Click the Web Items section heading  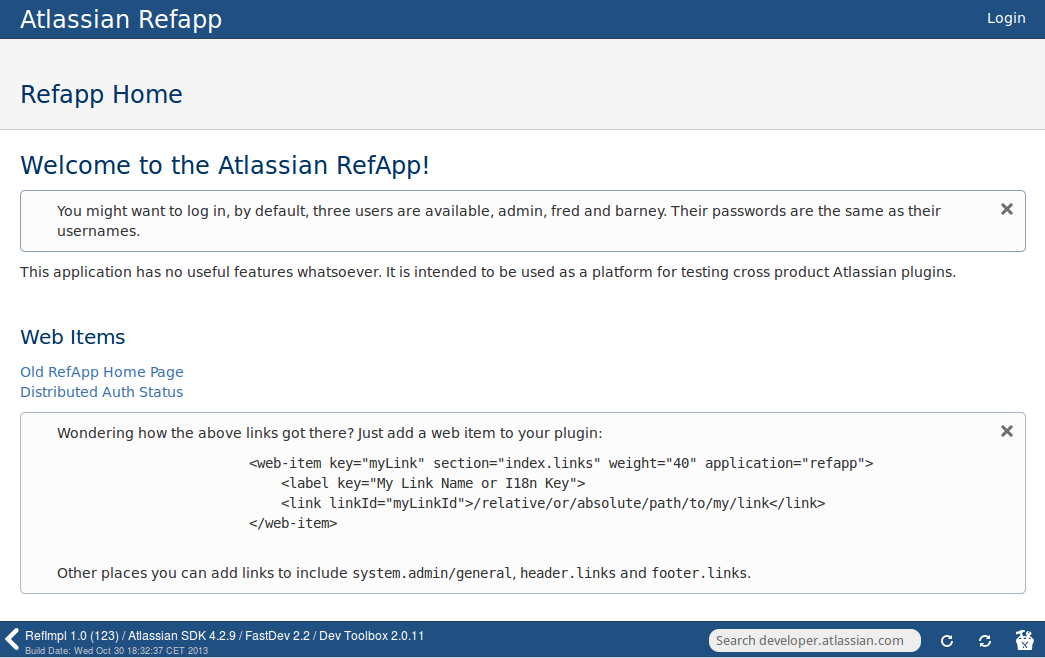(x=73, y=337)
